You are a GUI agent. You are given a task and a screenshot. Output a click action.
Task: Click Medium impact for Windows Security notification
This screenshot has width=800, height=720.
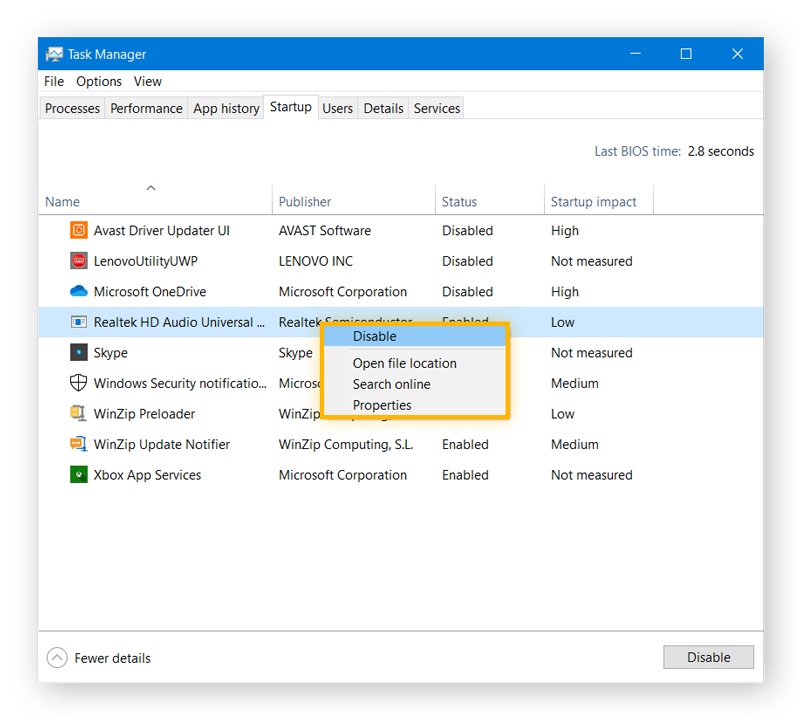(x=574, y=383)
